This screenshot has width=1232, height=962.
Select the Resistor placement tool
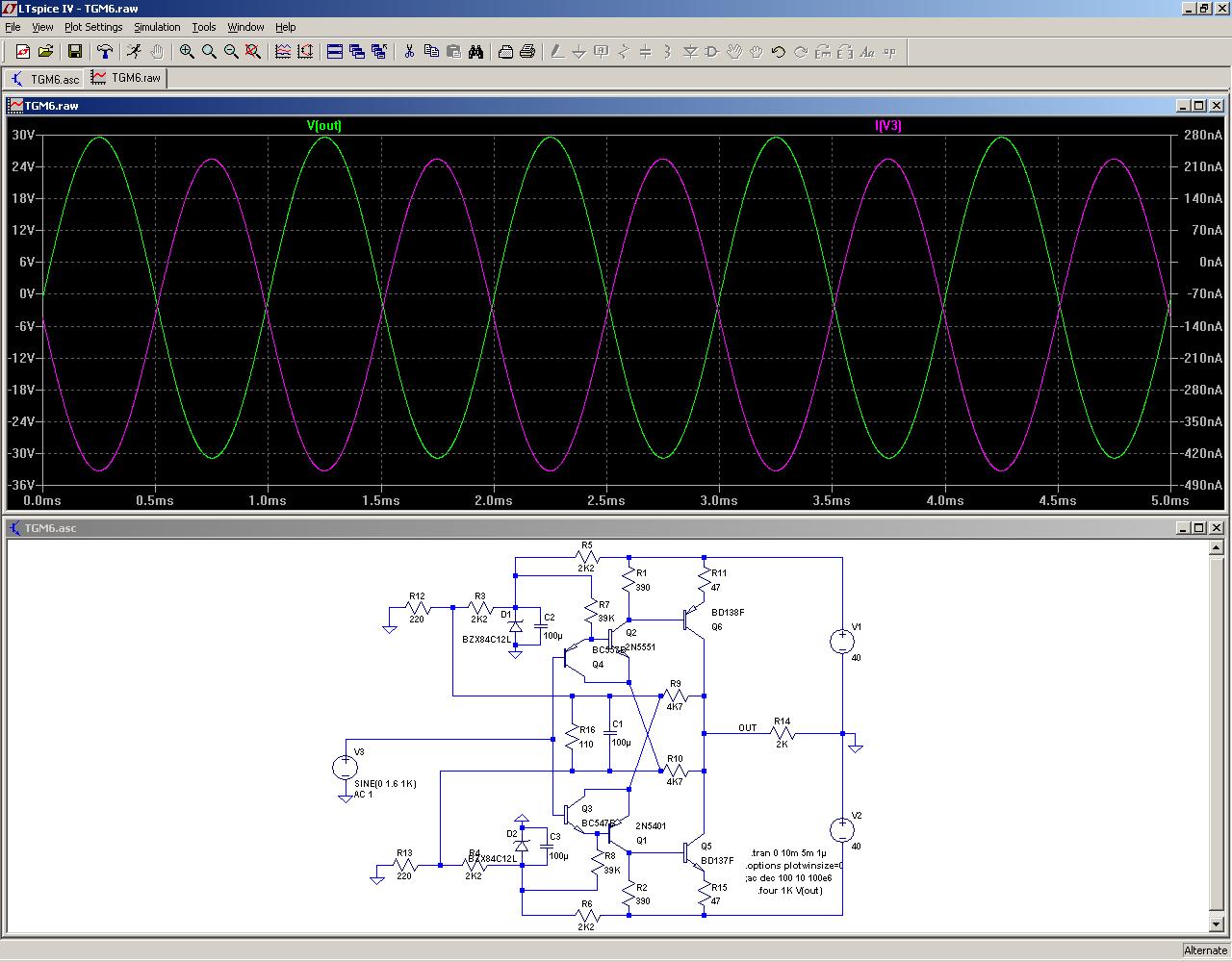[x=624, y=52]
